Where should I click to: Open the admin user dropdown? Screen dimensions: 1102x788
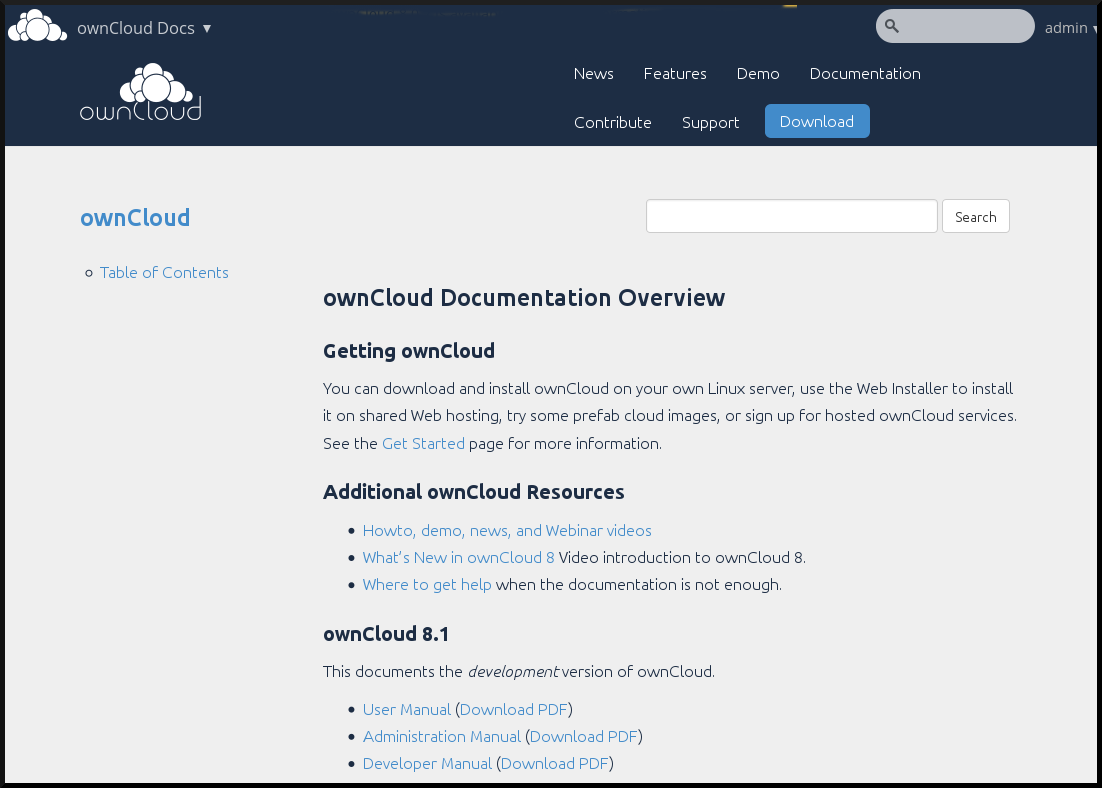tap(1070, 28)
